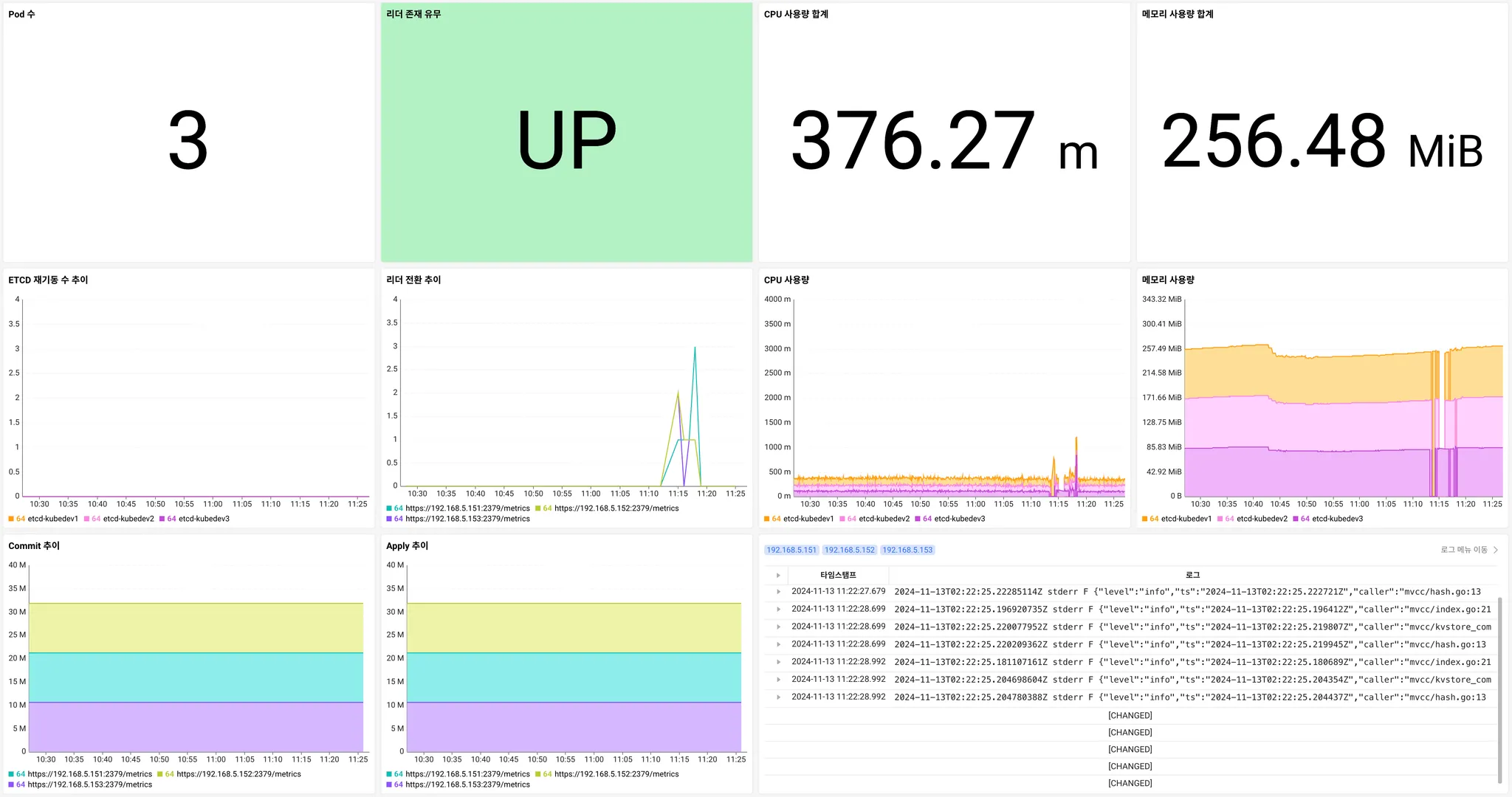
Task: Expand the 11:22:28.992 mvcc/kvstore_com log row
Action: pyautogui.click(x=778, y=680)
